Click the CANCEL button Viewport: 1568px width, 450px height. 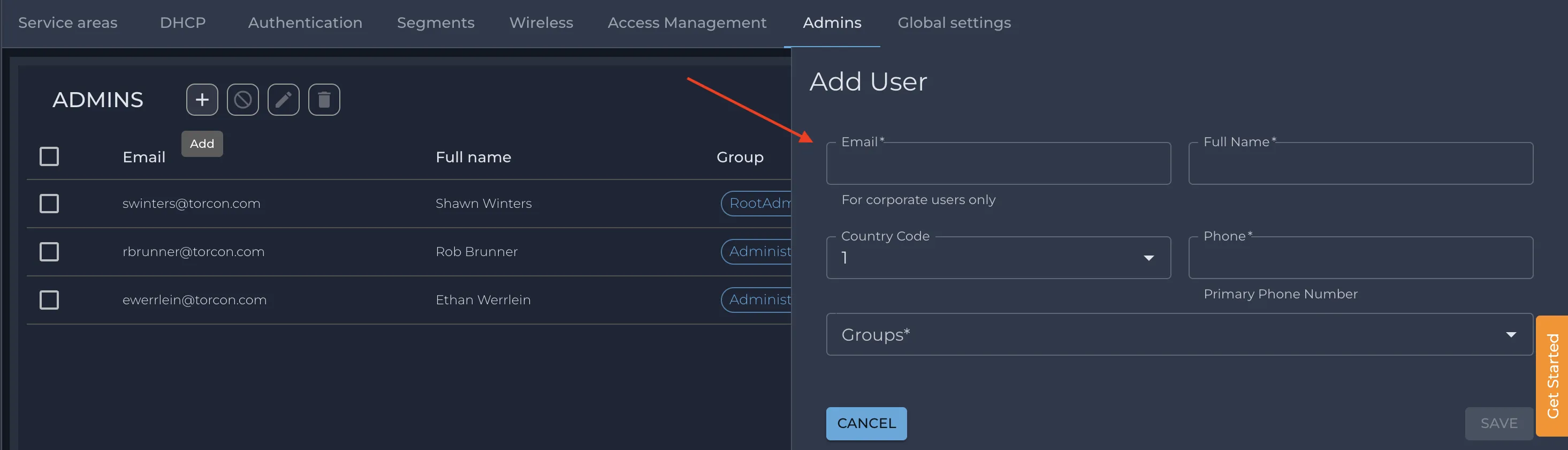point(866,423)
